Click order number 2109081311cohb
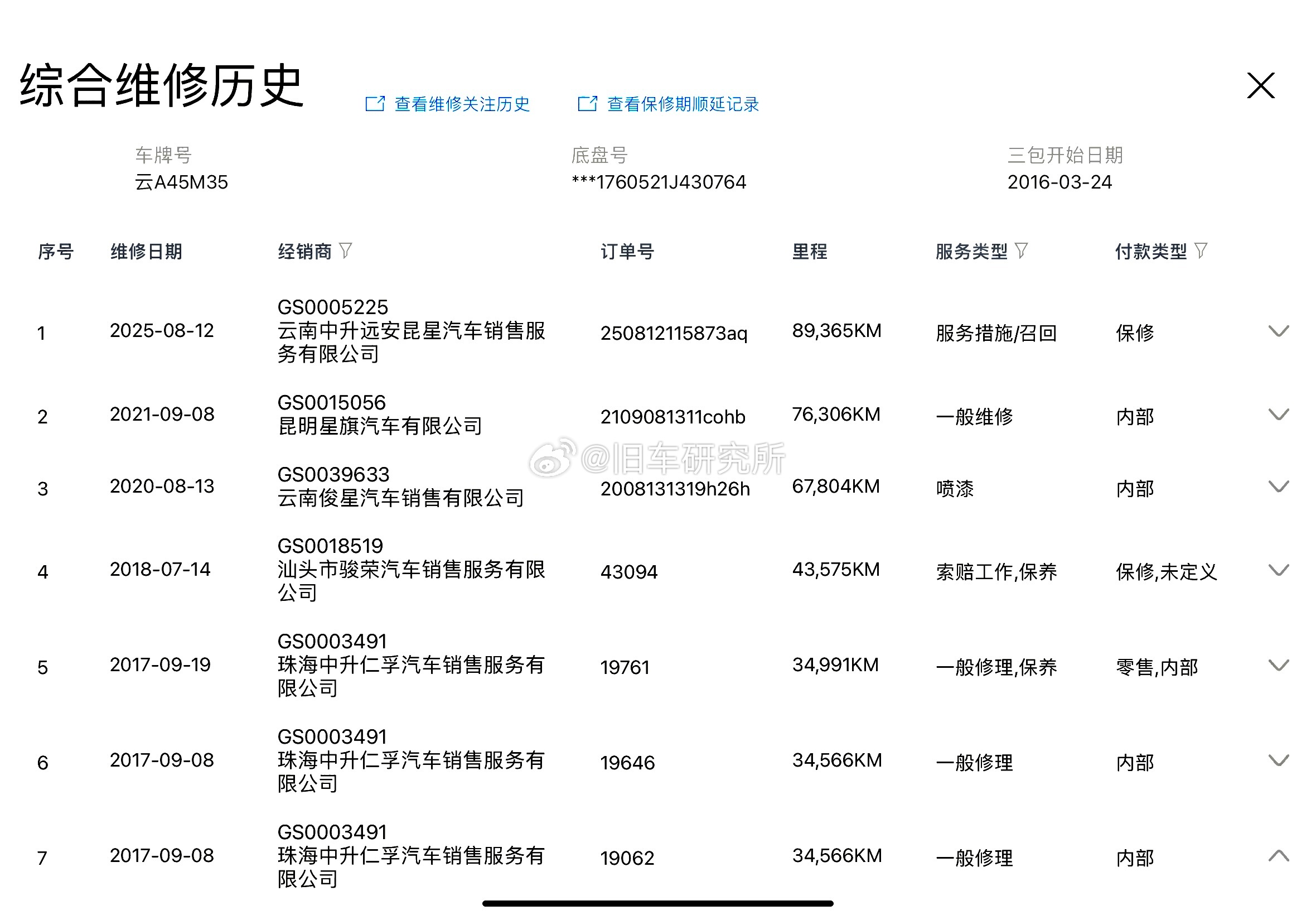Image resolution: width=1316 pixels, height=915 pixels. pos(672,417)
